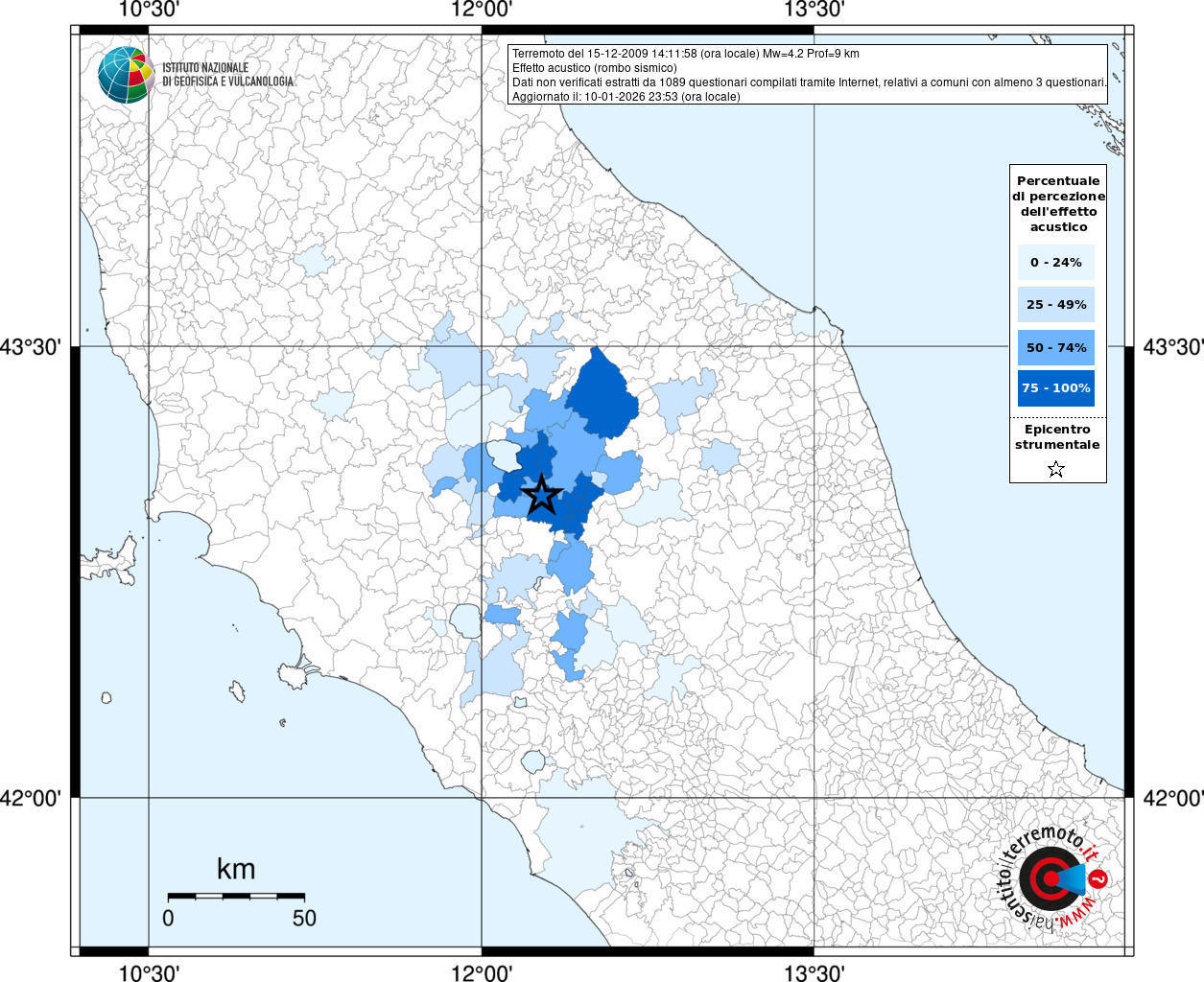1204x982 pixels.
Task: Click the top 12°00' longitude label
Action: tap(482, 10)
